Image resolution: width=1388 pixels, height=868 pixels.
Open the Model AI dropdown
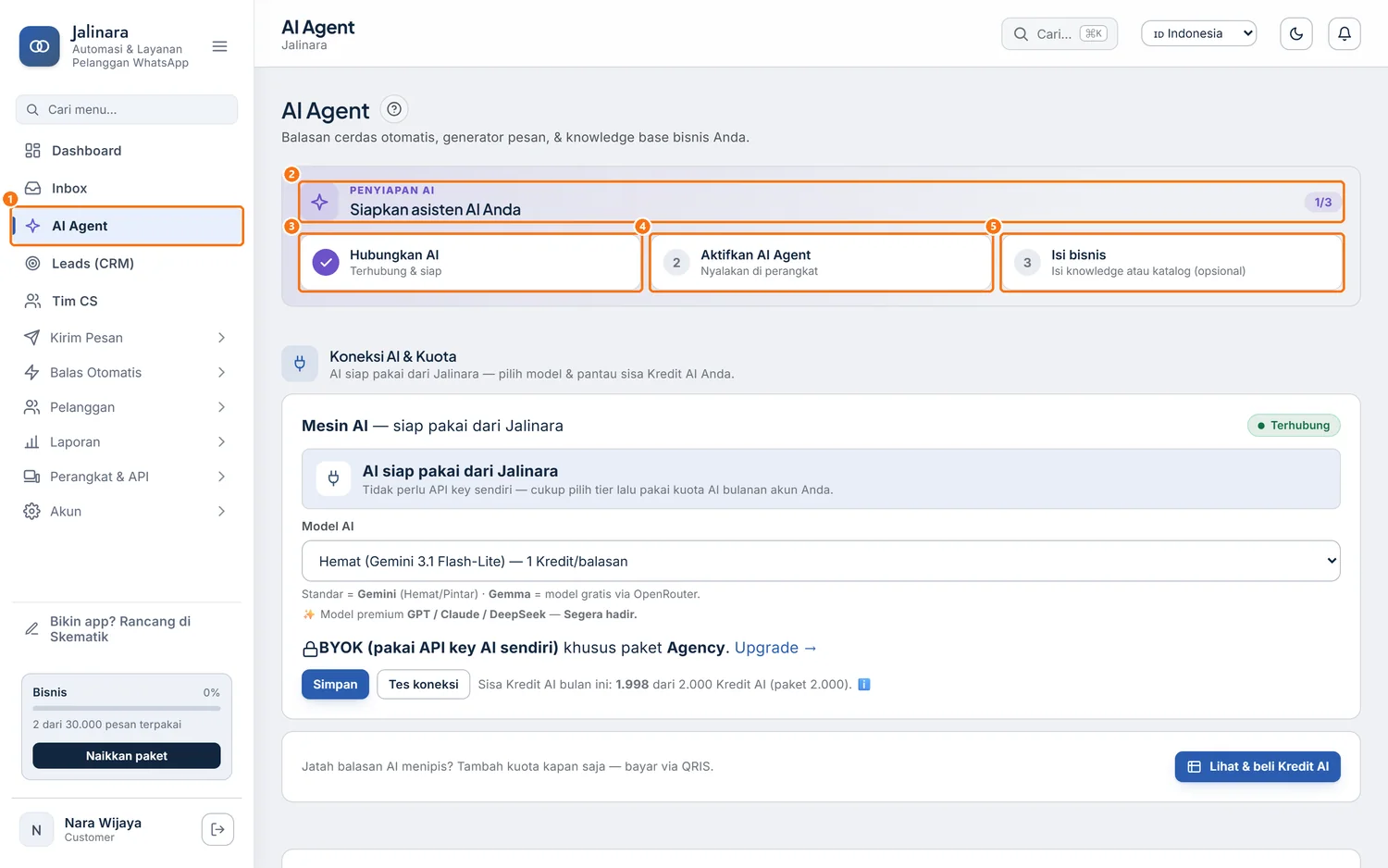pos(821,561)
